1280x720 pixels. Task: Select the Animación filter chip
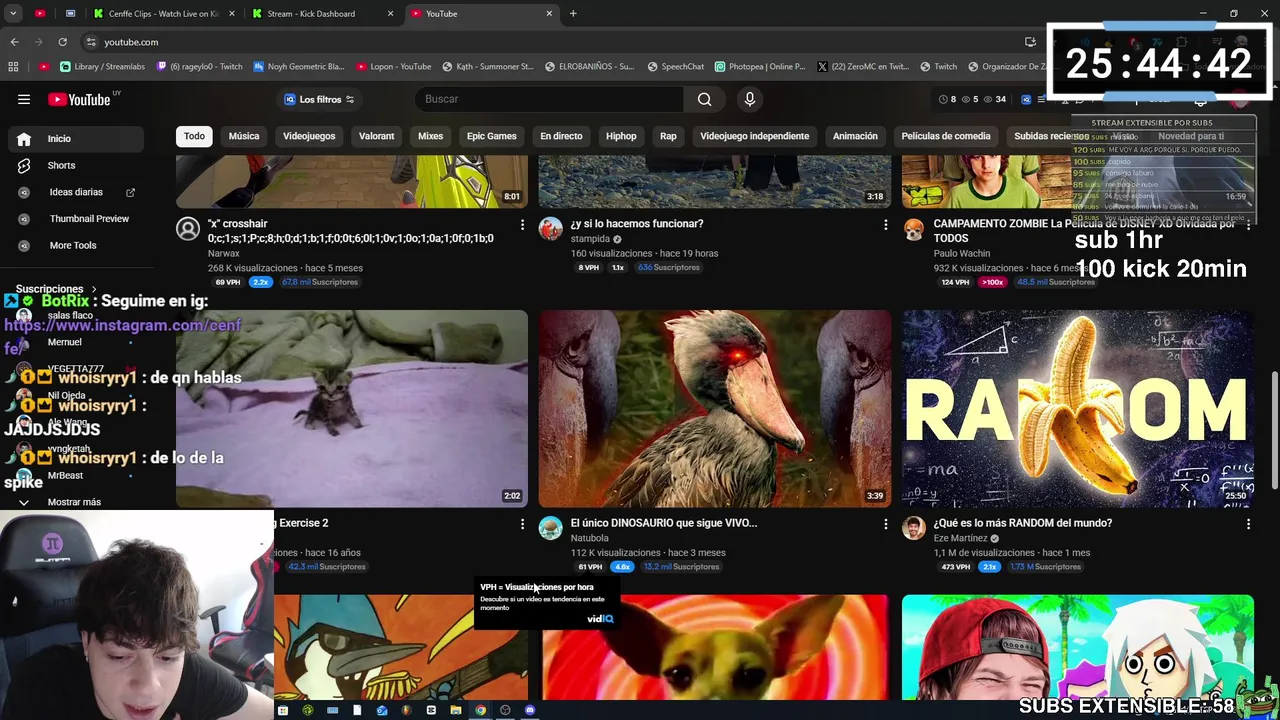coord(855,136)
